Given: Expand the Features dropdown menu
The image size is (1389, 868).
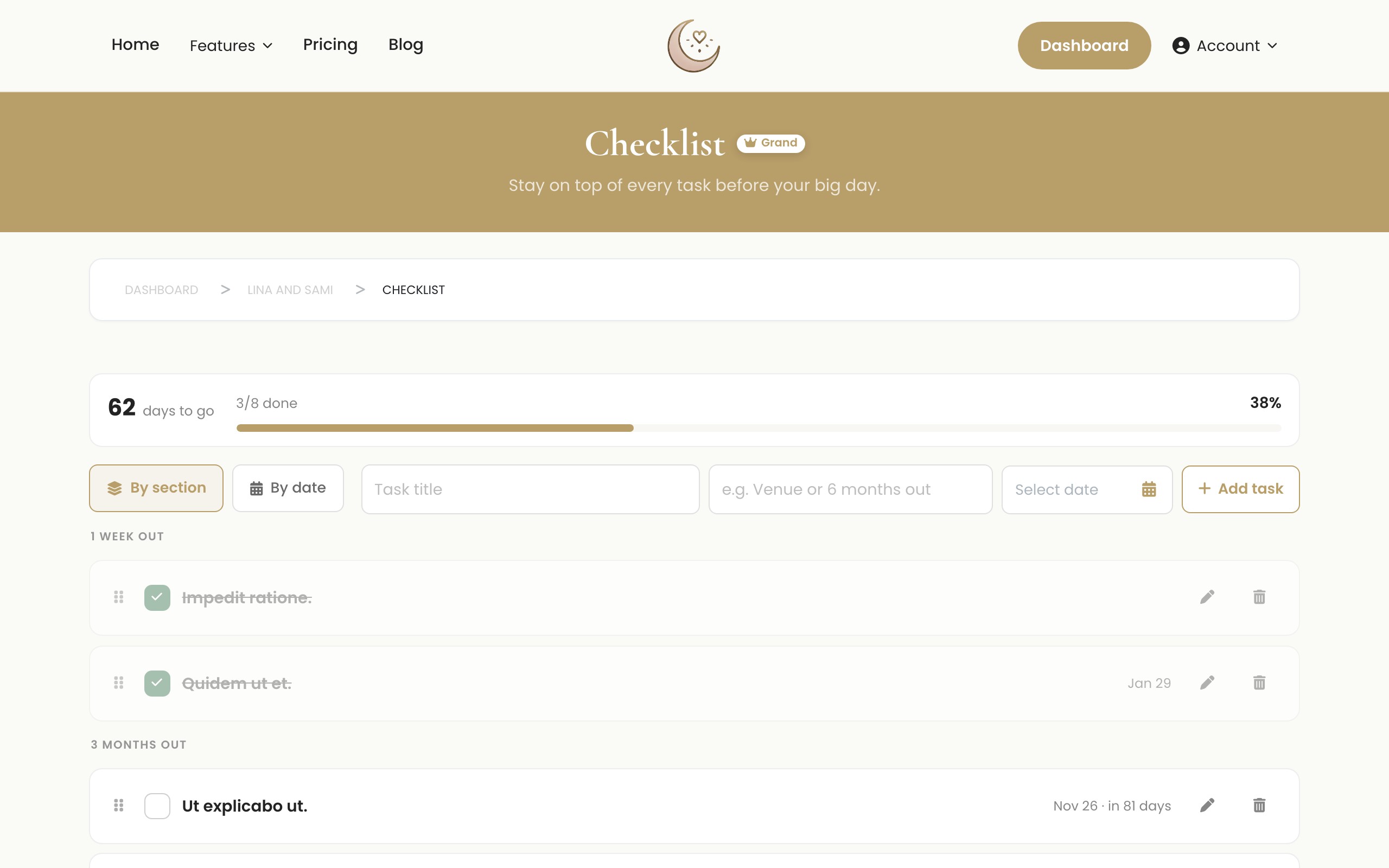Looking at the screenshot, I should (x=231, y=46).
